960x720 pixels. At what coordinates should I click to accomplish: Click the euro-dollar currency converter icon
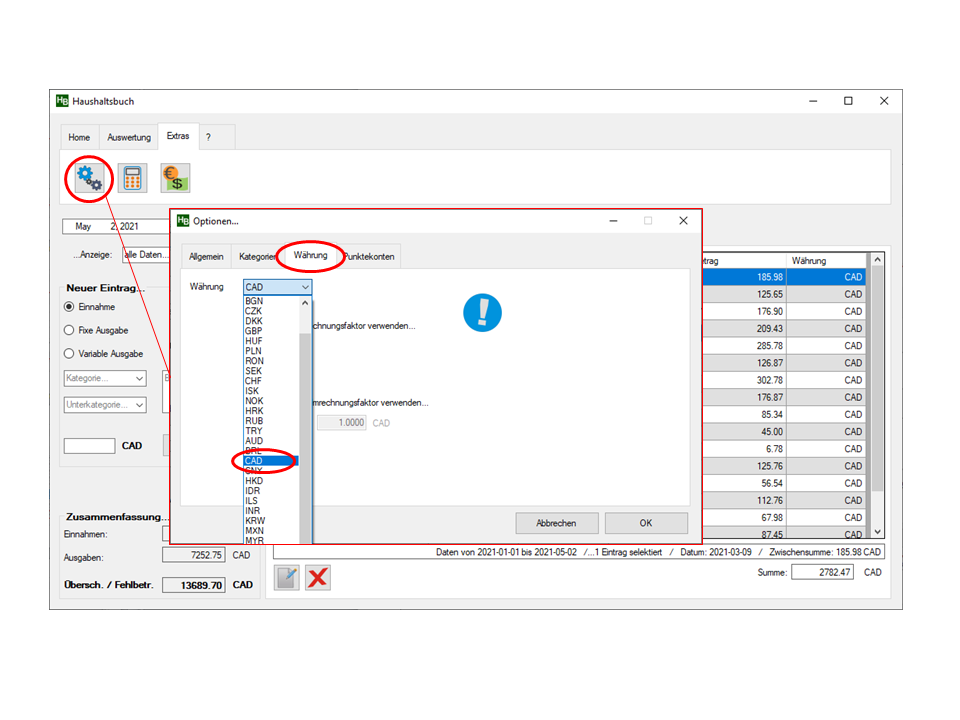coord(175,178)
